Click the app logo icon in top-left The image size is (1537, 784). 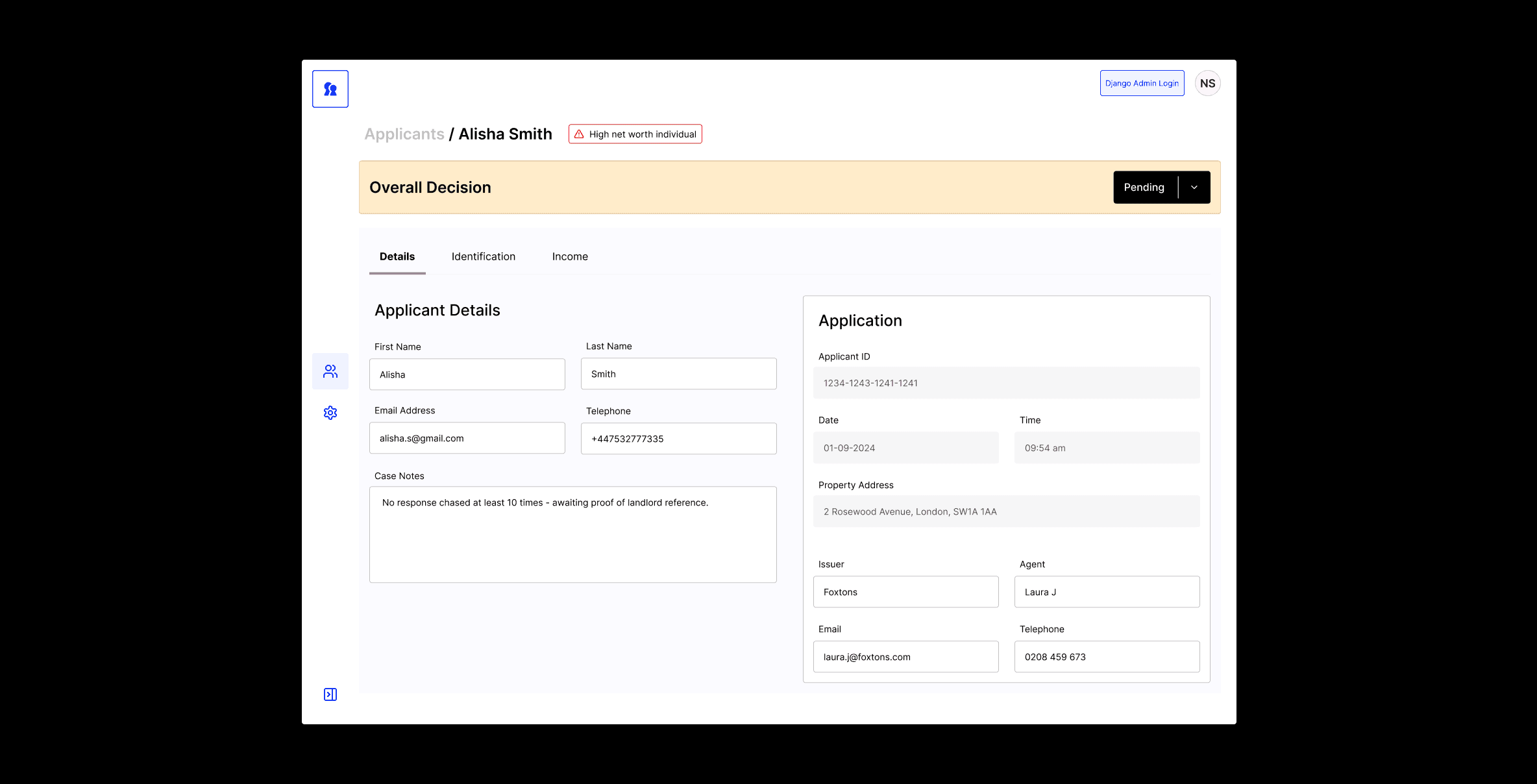pyautogui.click(x=330, y=89)
